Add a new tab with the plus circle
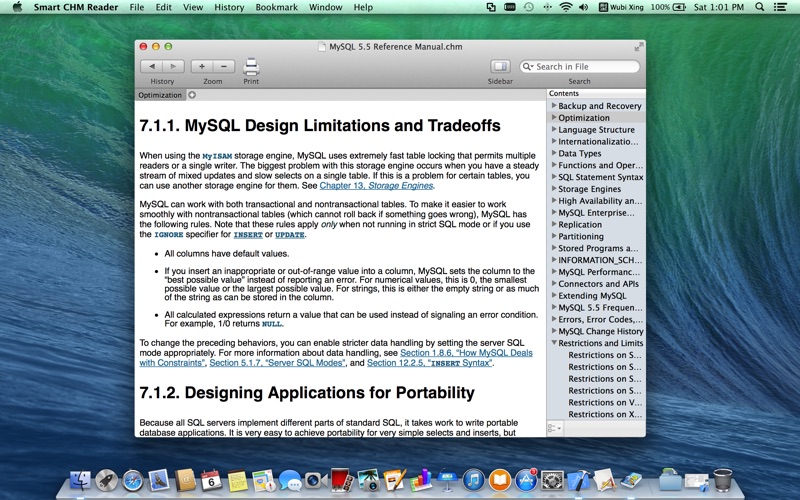 point(192,94)
